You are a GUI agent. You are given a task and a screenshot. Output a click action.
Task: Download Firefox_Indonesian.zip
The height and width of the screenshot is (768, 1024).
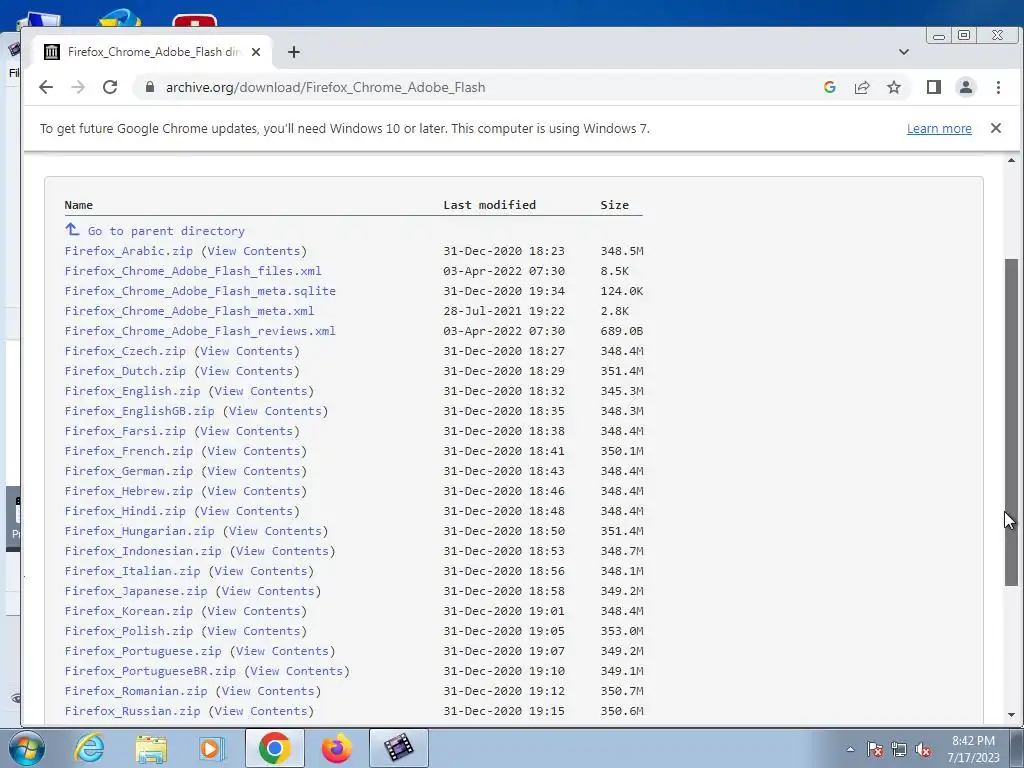tap(143, 551)
